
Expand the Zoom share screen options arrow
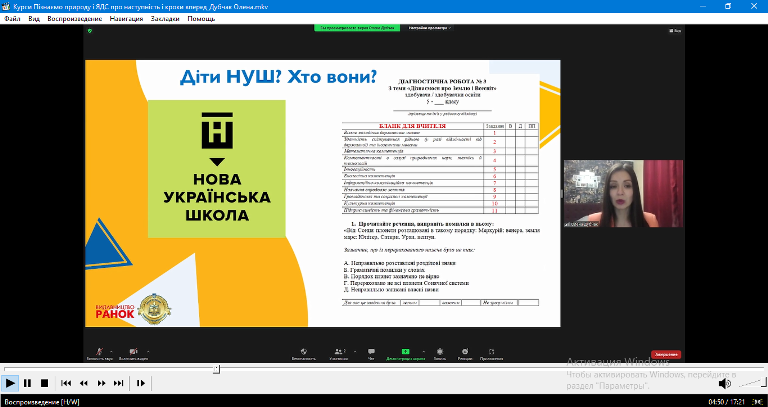423,351
